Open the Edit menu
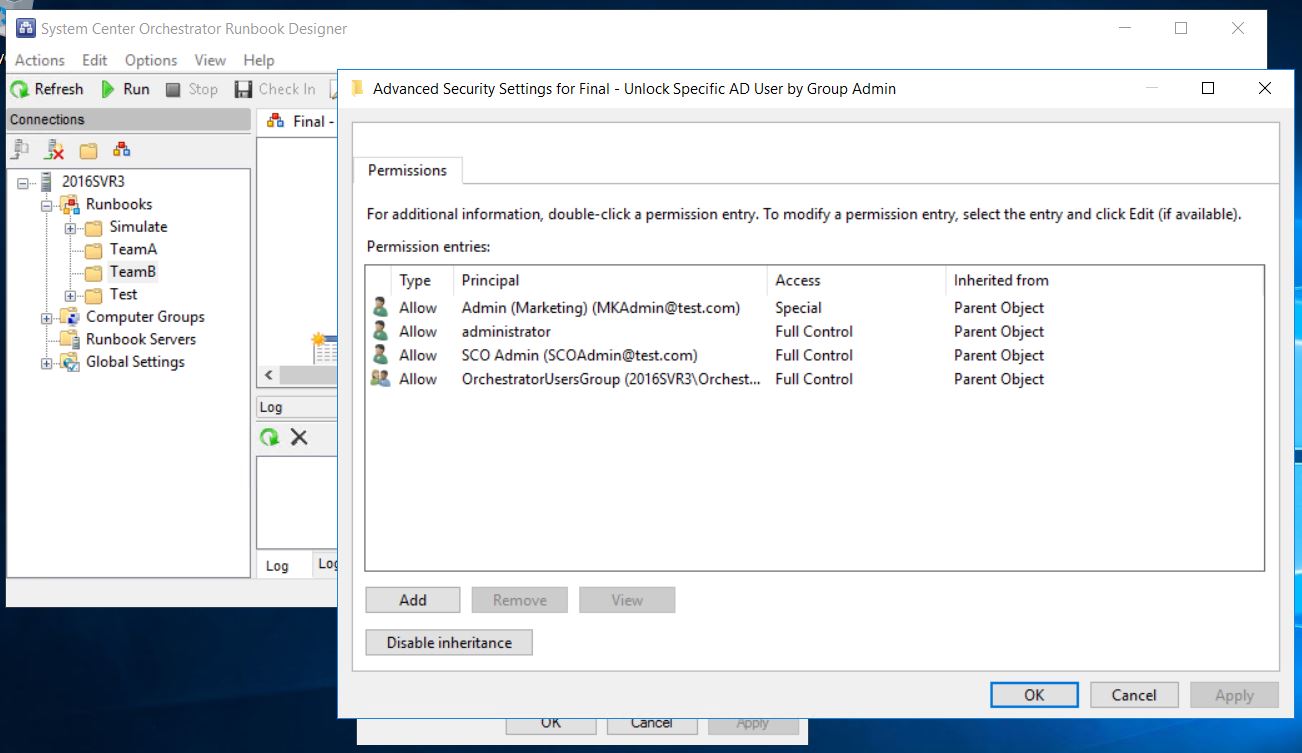Screen dimensions: 1302x753 point(95,60)
